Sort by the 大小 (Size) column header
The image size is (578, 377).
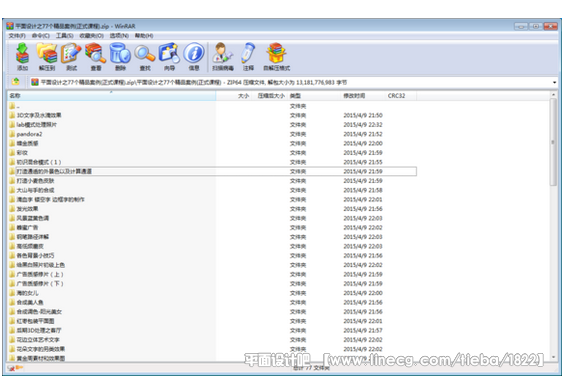point(234,96)
